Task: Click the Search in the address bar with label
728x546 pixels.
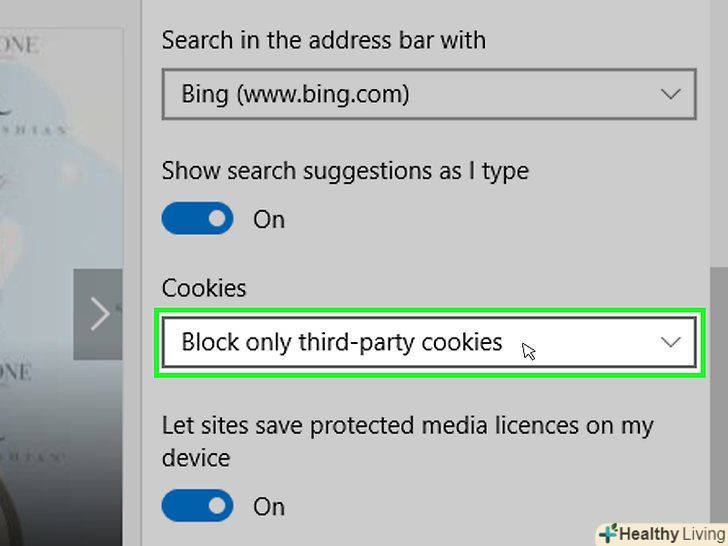Action: coord(323,41)
